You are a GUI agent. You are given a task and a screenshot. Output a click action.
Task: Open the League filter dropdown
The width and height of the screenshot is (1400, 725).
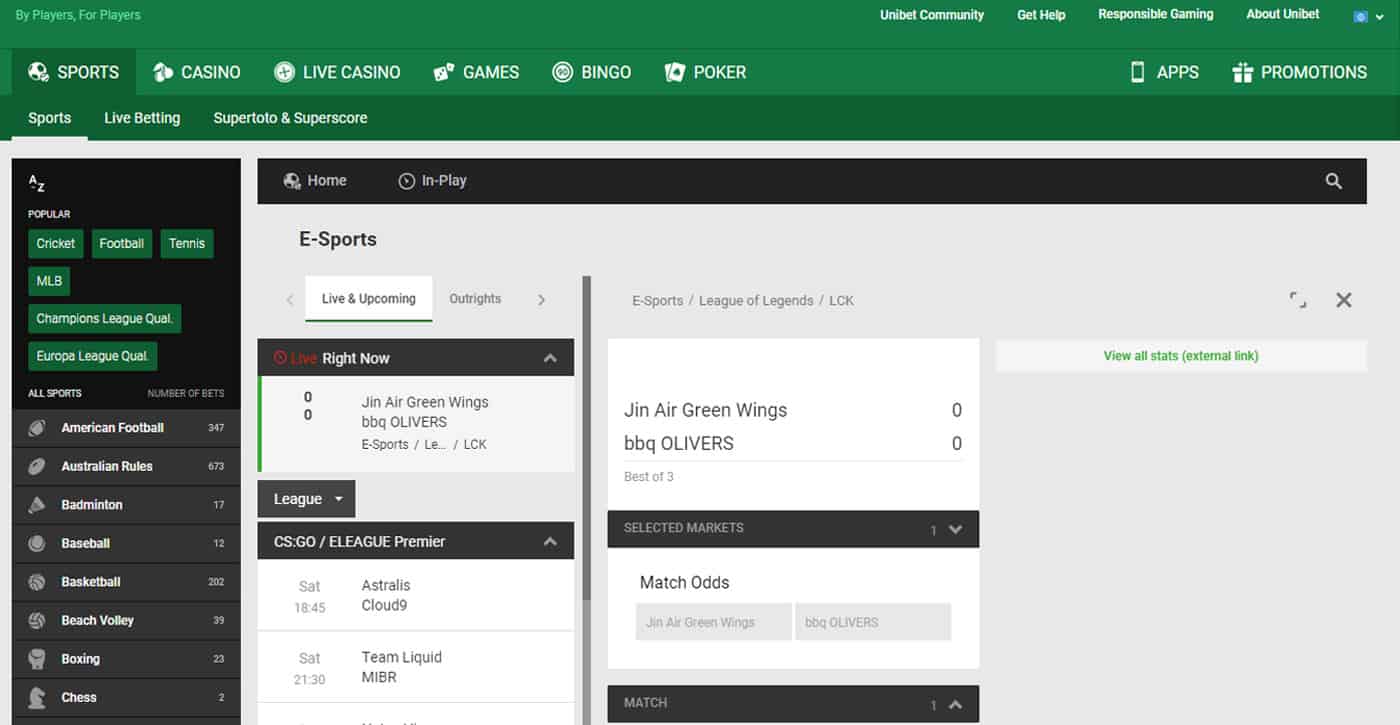[x=306, y=499]
